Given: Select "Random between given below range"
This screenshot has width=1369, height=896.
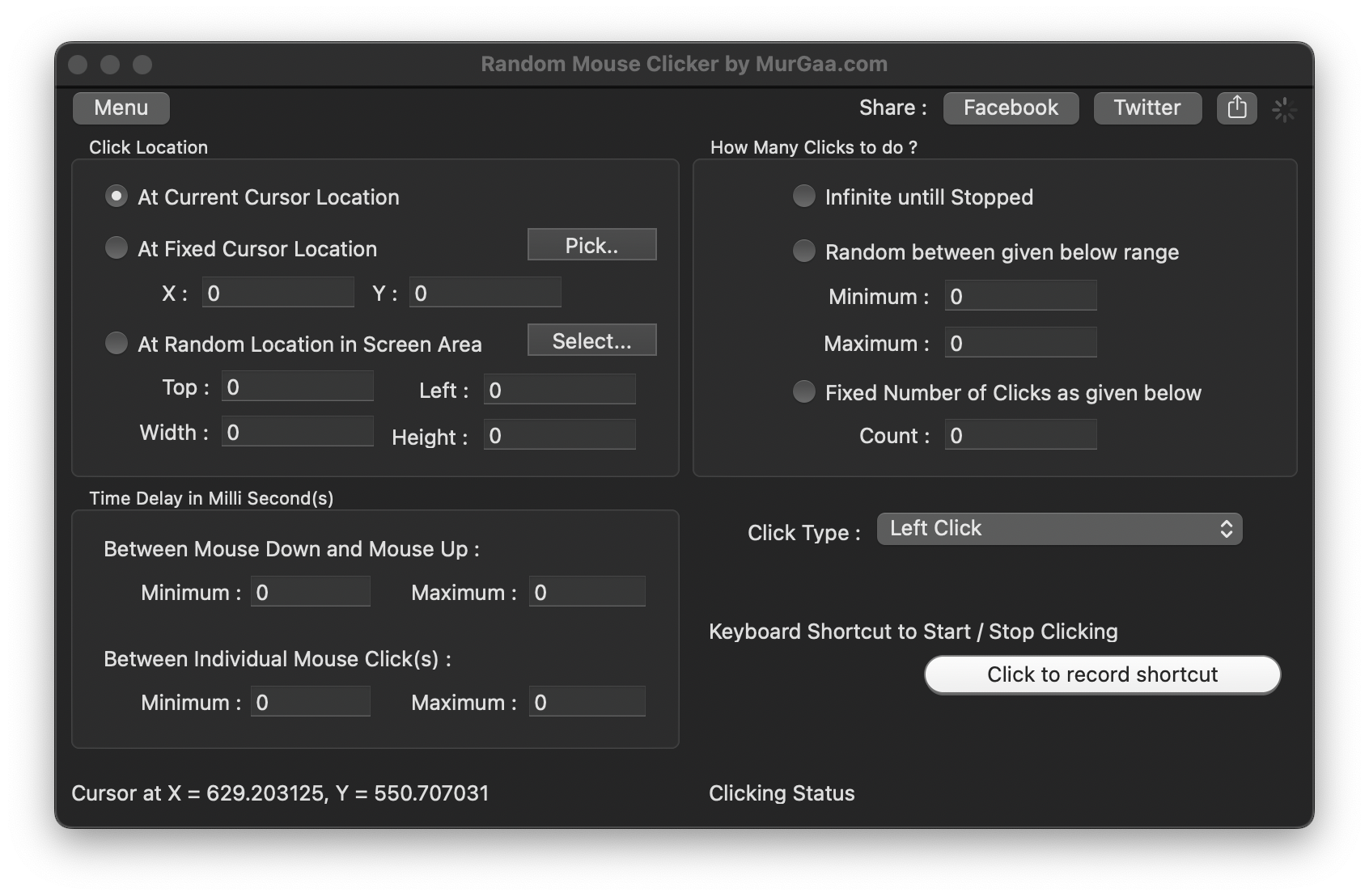Looking at the screenshot, I should click(x=804, y=251).
